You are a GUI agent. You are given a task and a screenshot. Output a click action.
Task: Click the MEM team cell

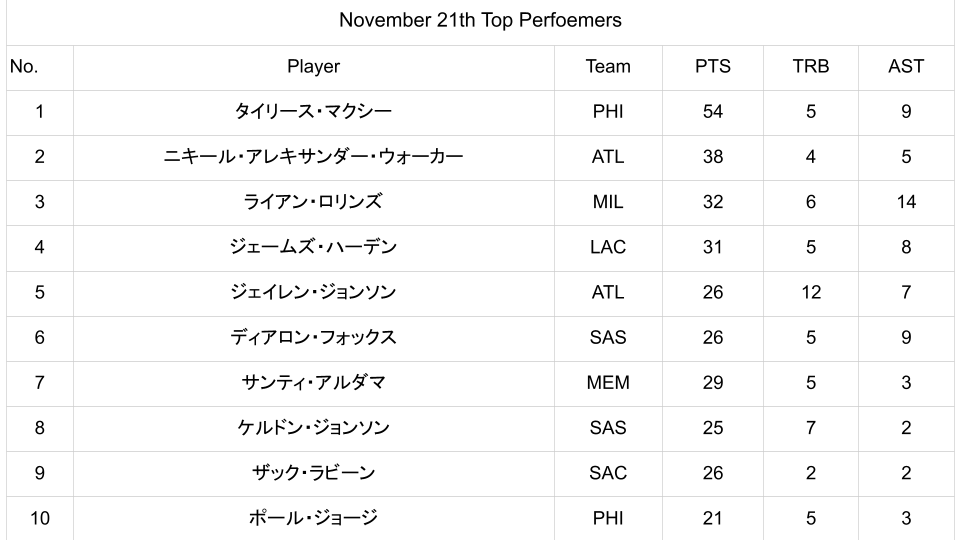(x=608, y=383)
